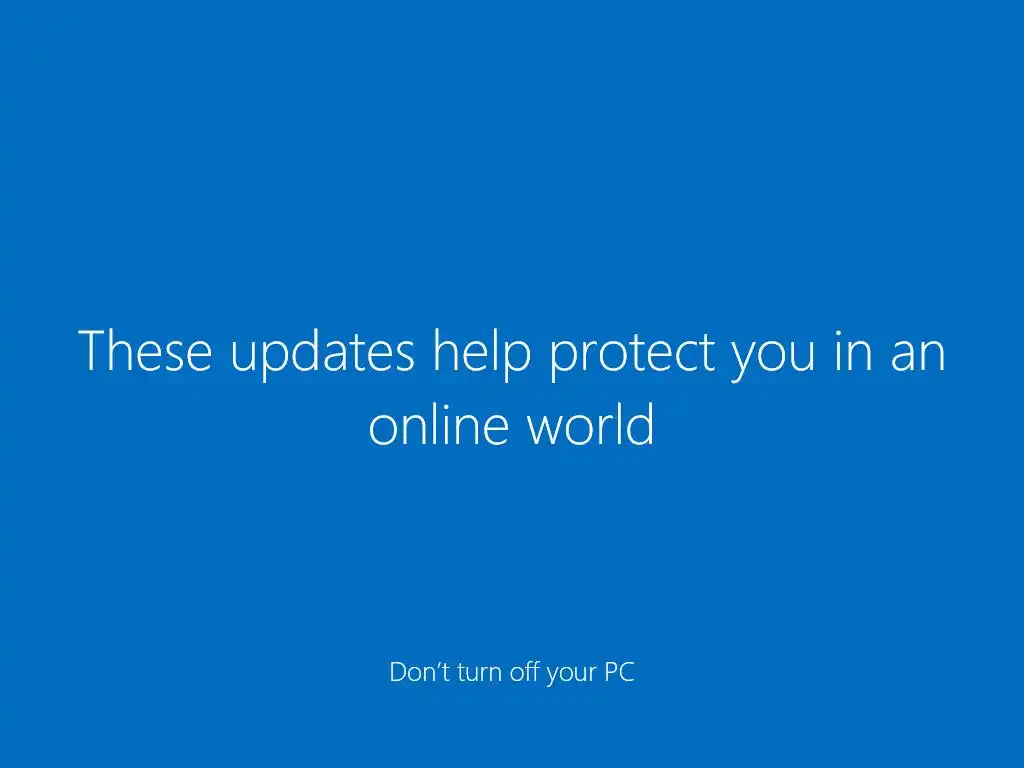
Task: Click the word "Don't" in the bottom message
Action: [x=419, y=672]
